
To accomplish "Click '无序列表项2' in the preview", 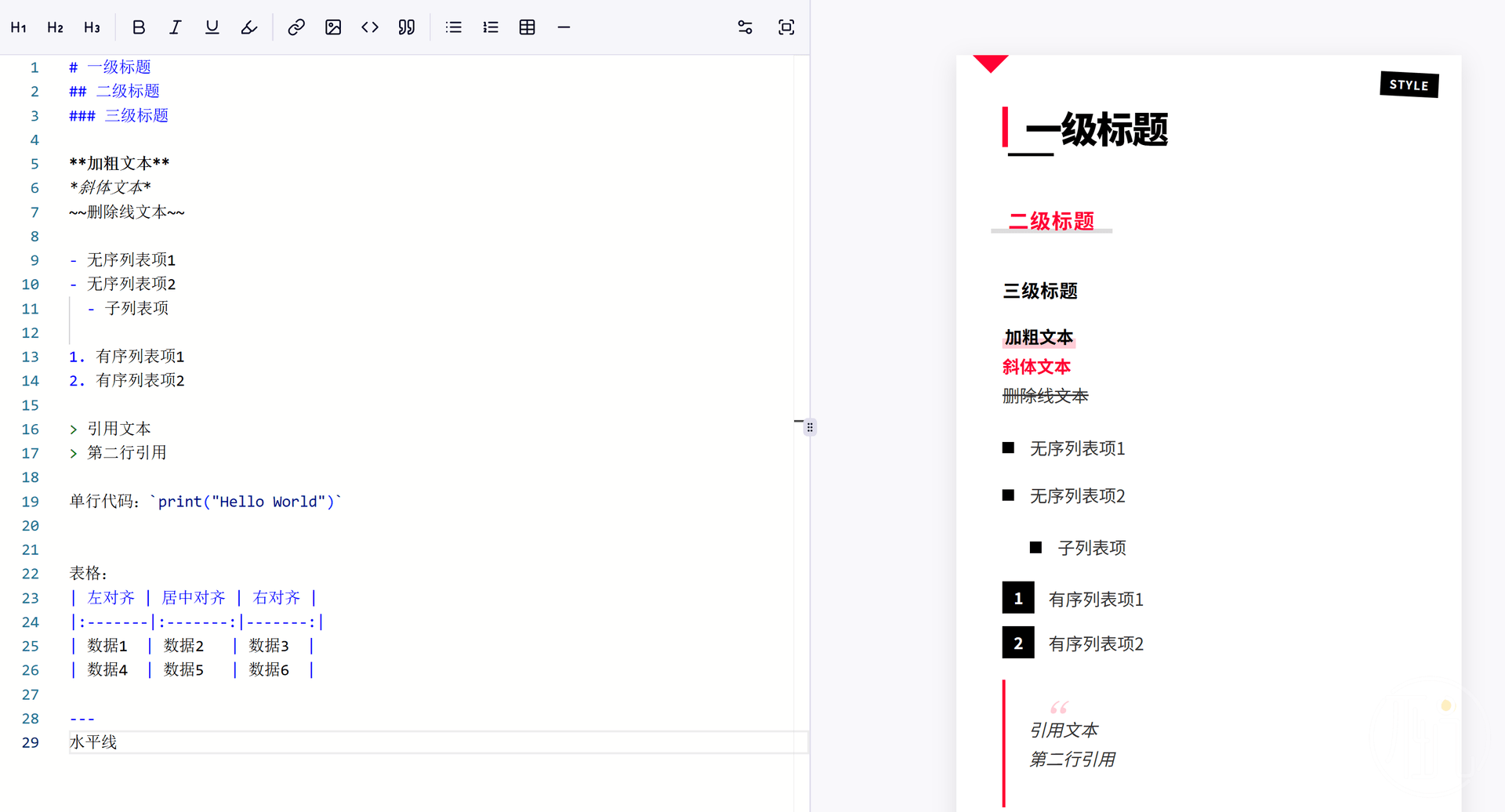I will [x=1077, y=496].
